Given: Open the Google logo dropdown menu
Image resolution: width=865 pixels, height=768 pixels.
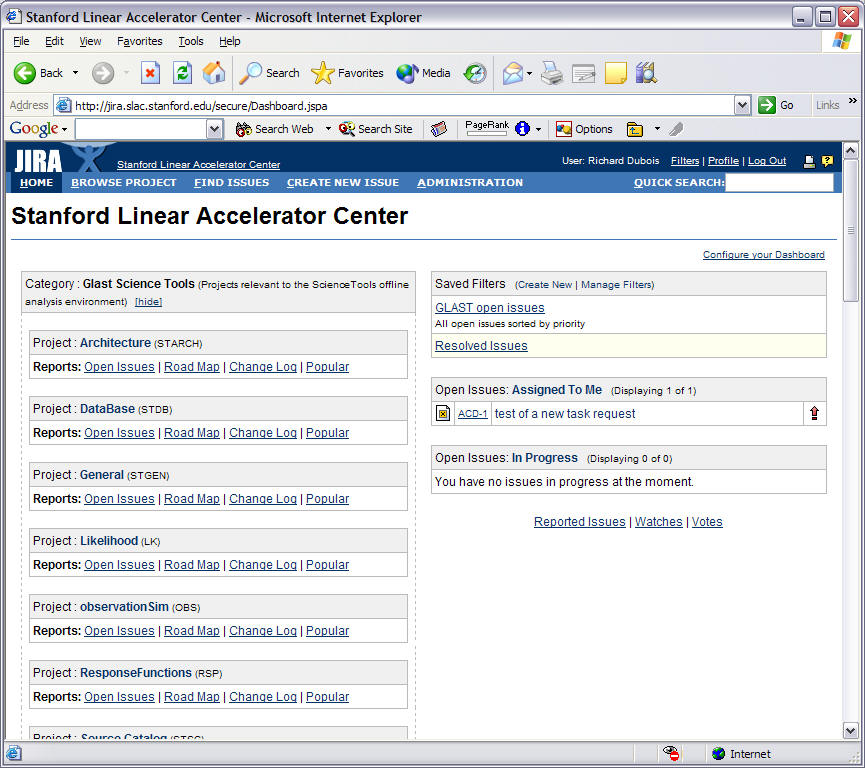Looking at the screenshot, I should point(64,130).
